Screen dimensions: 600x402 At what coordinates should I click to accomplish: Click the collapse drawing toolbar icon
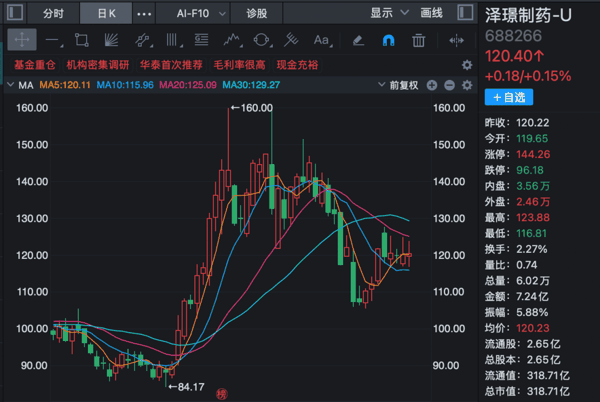click(456, 40)
